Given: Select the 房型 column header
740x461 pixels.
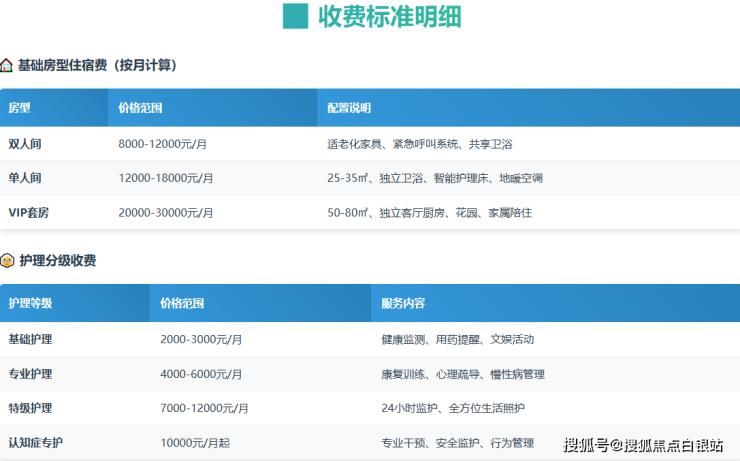Looking at the screenshot, I should tap(20, 108).
